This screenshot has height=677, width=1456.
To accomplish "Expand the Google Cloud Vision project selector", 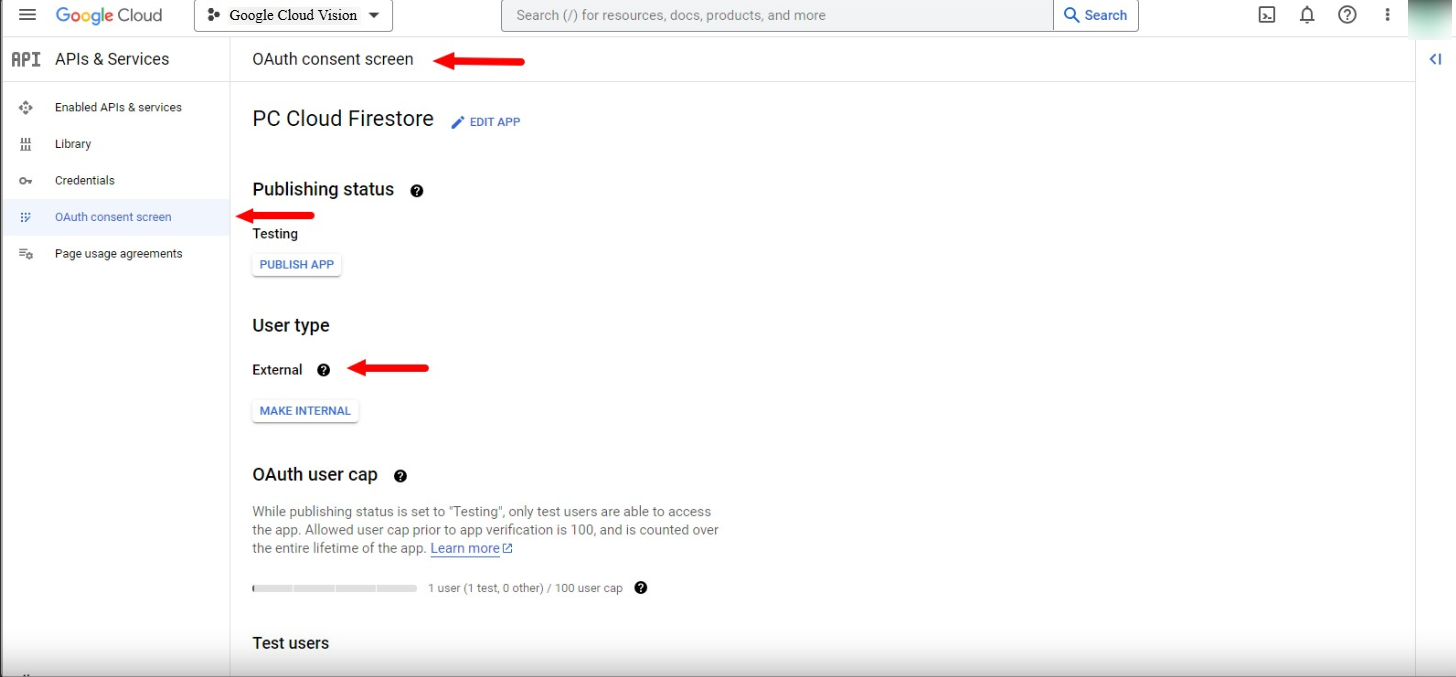I will (293, 16).
